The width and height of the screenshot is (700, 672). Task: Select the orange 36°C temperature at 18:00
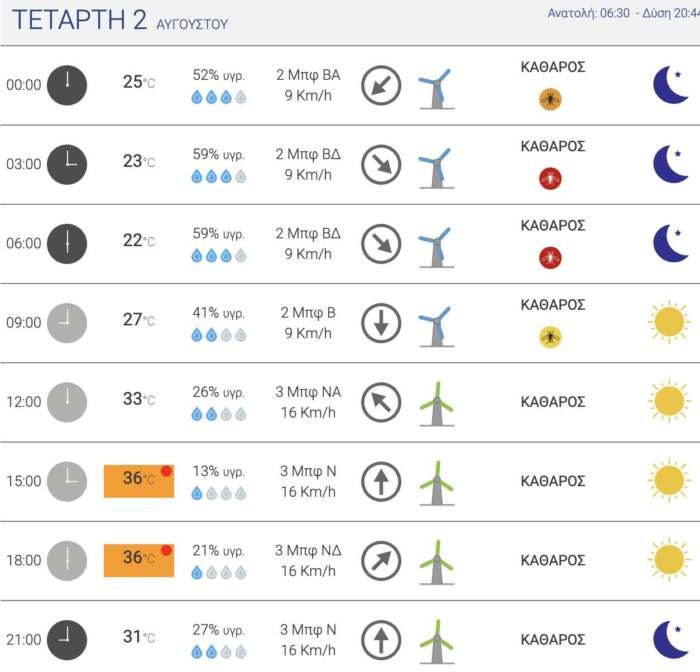tap(139, 559)
